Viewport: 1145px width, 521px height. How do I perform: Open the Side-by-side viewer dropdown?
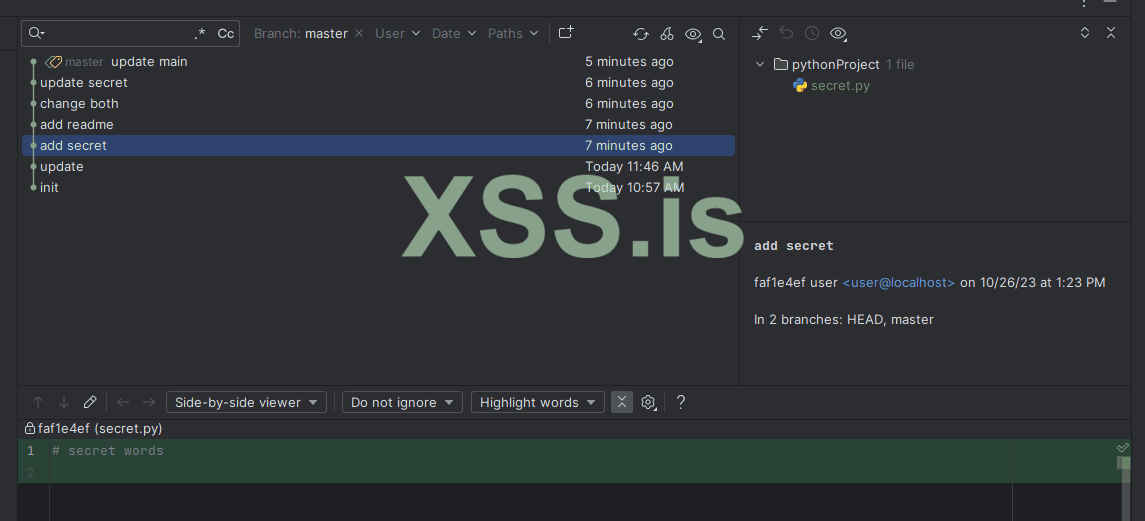tap(246, 403)
